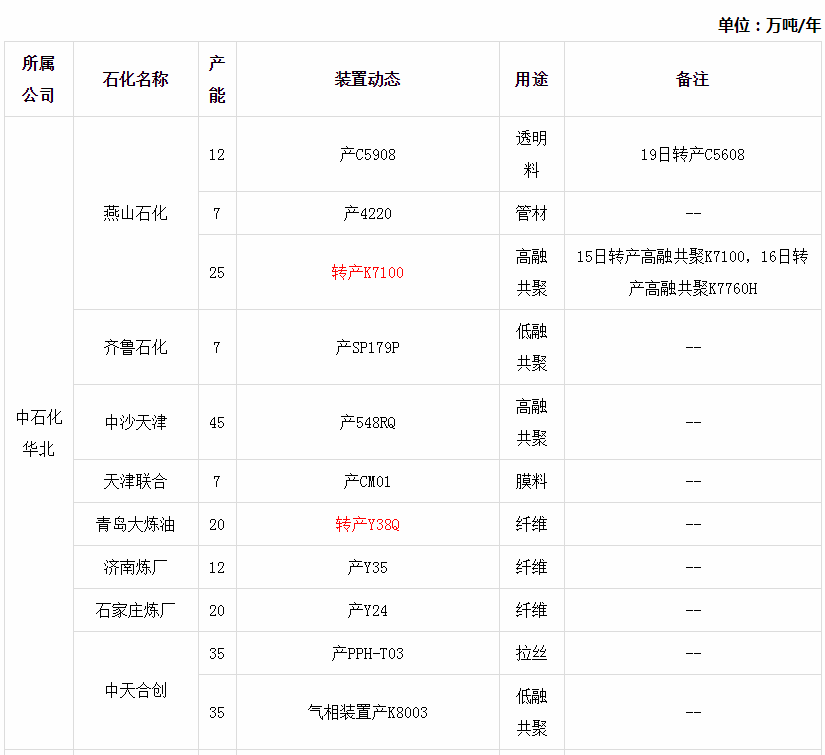
Task: Click capacity 7 in the 齐鲁石化 row
Action: click(217, 347)
